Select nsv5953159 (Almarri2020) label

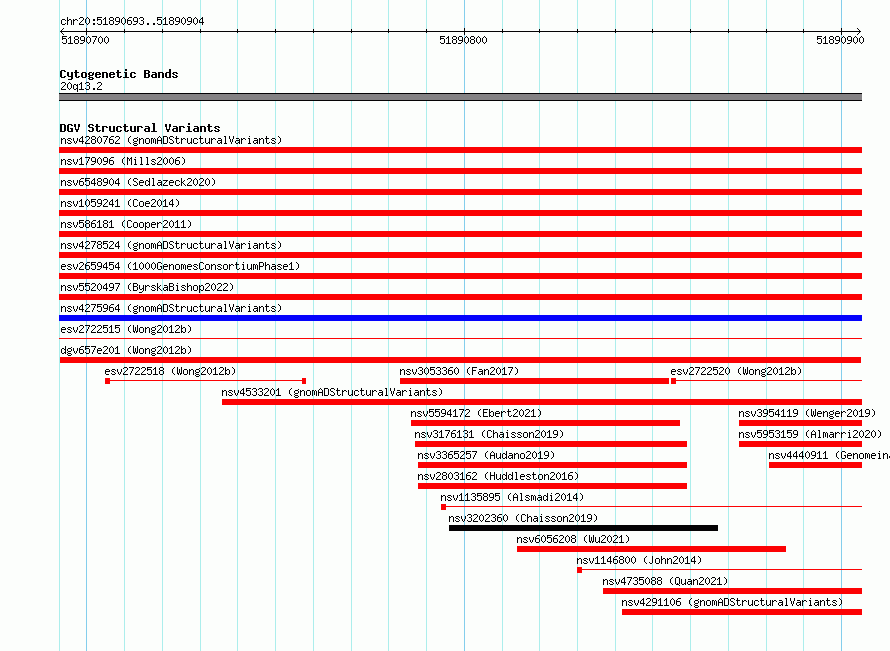(810, 434)
